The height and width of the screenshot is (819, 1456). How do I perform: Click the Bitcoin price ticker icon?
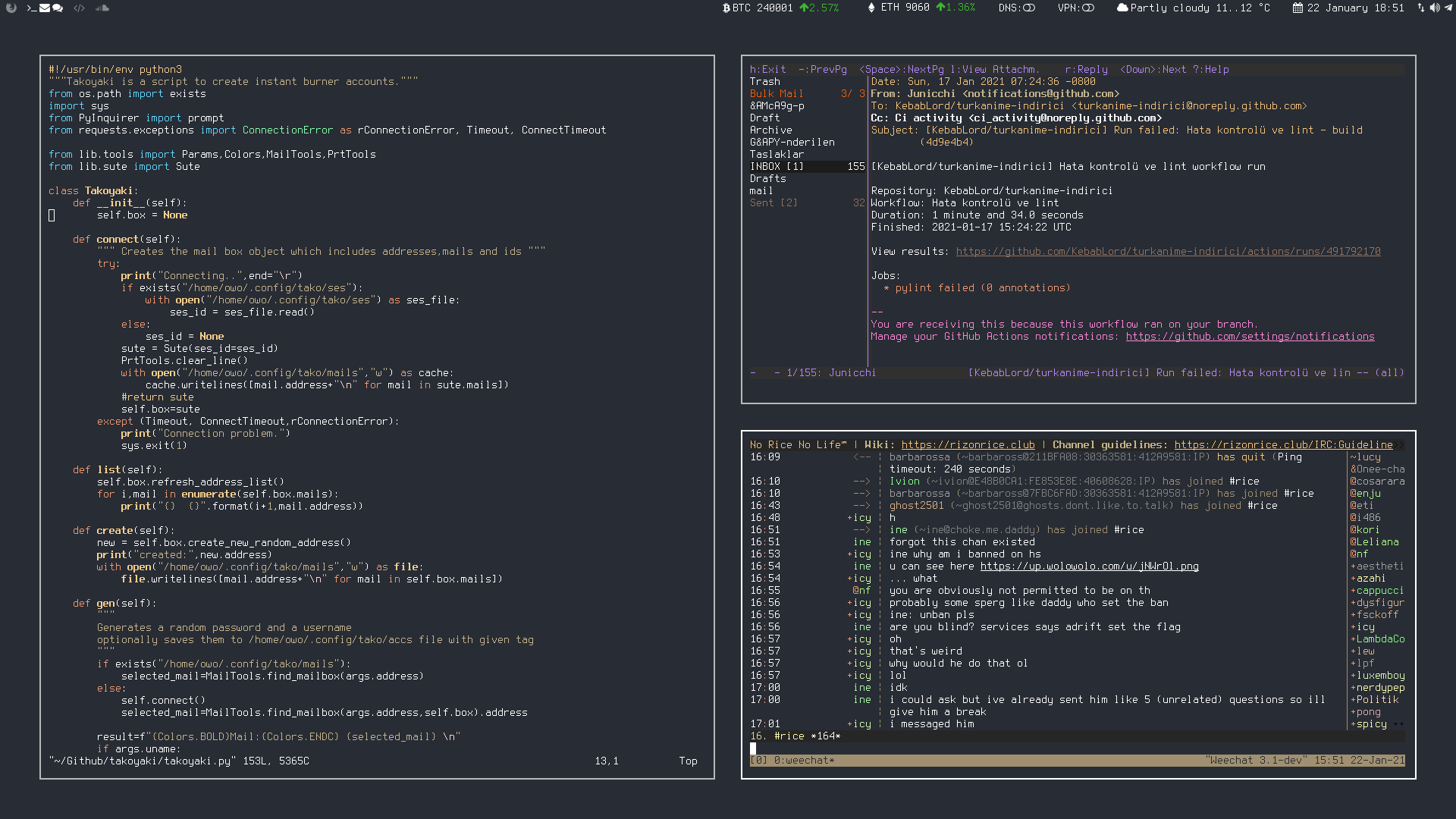[x=726, y=8]
